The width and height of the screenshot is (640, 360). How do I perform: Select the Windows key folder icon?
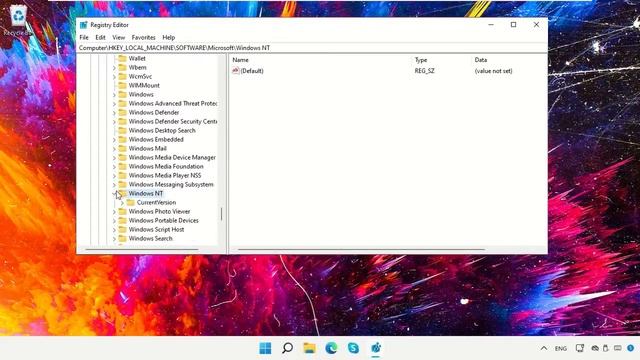122,94
